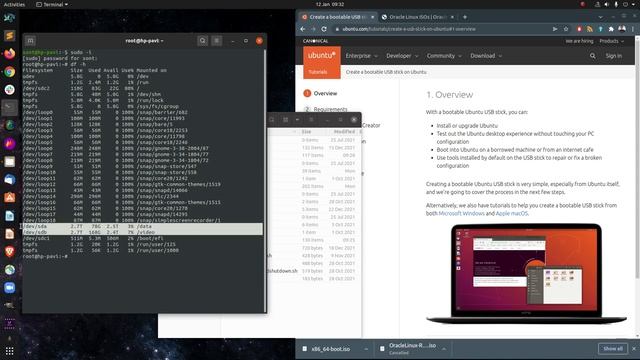Viewport: 640px width, 360px height.
Task: Close the Oracle Linux ISOs tab
Action: click(452, 17)
